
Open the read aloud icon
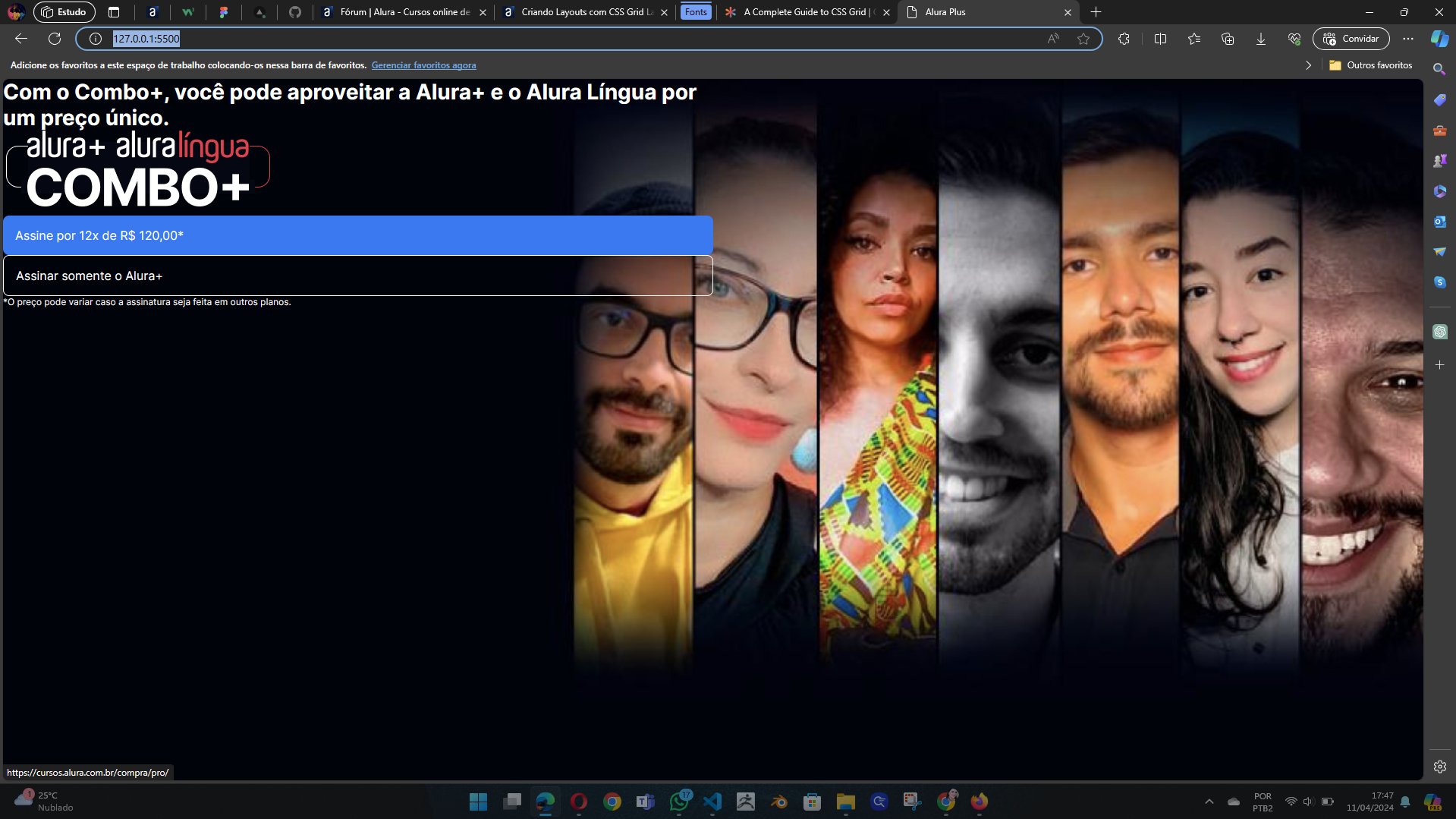click(1053, 39)
